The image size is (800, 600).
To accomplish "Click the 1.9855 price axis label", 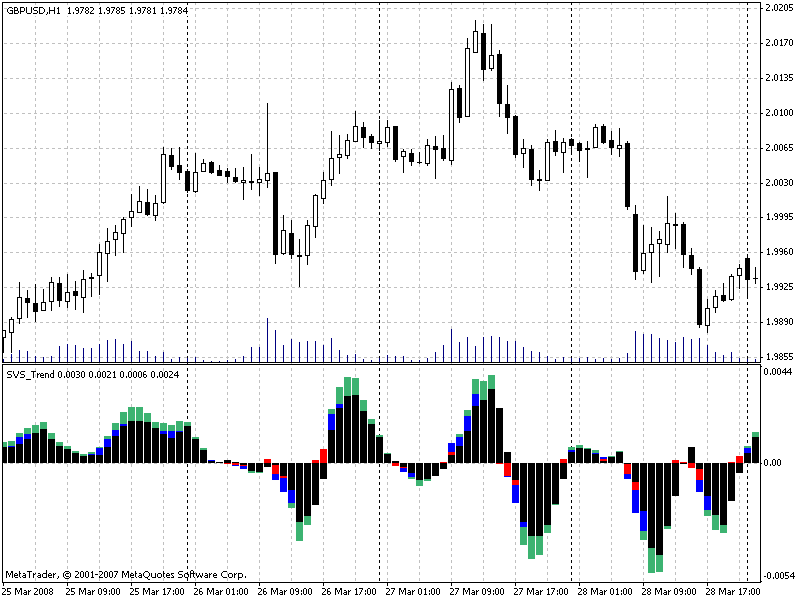I will [x=777, y=357].
